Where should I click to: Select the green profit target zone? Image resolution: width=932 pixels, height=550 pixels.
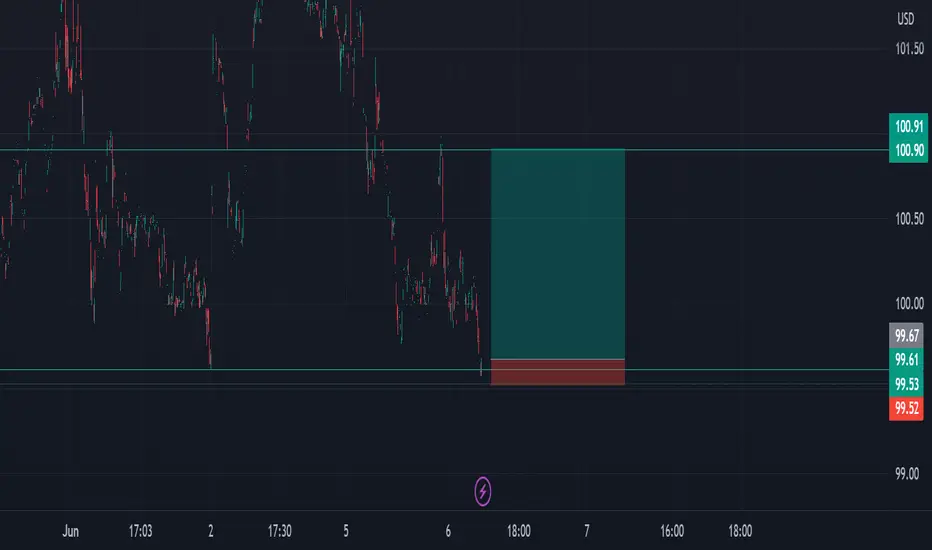coord(558,254)
